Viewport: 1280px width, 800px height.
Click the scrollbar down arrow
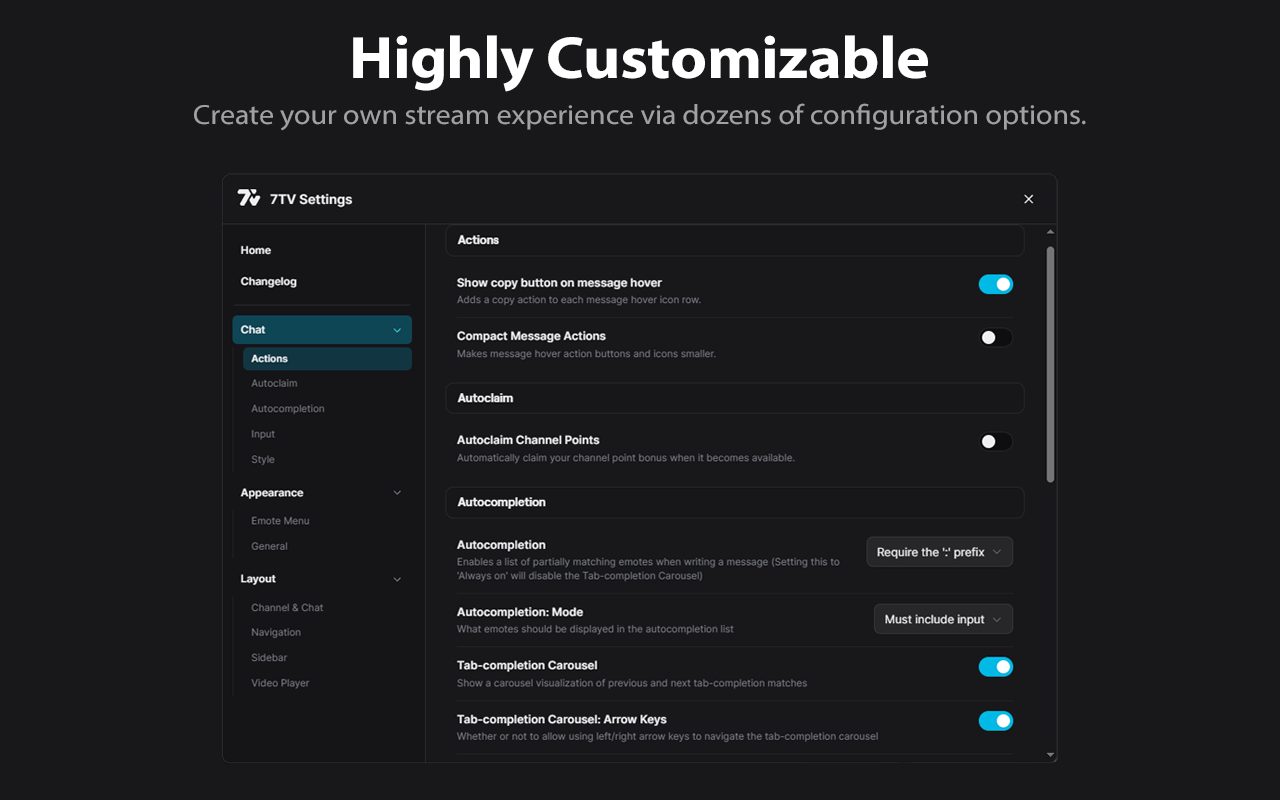coord(1050,755)
